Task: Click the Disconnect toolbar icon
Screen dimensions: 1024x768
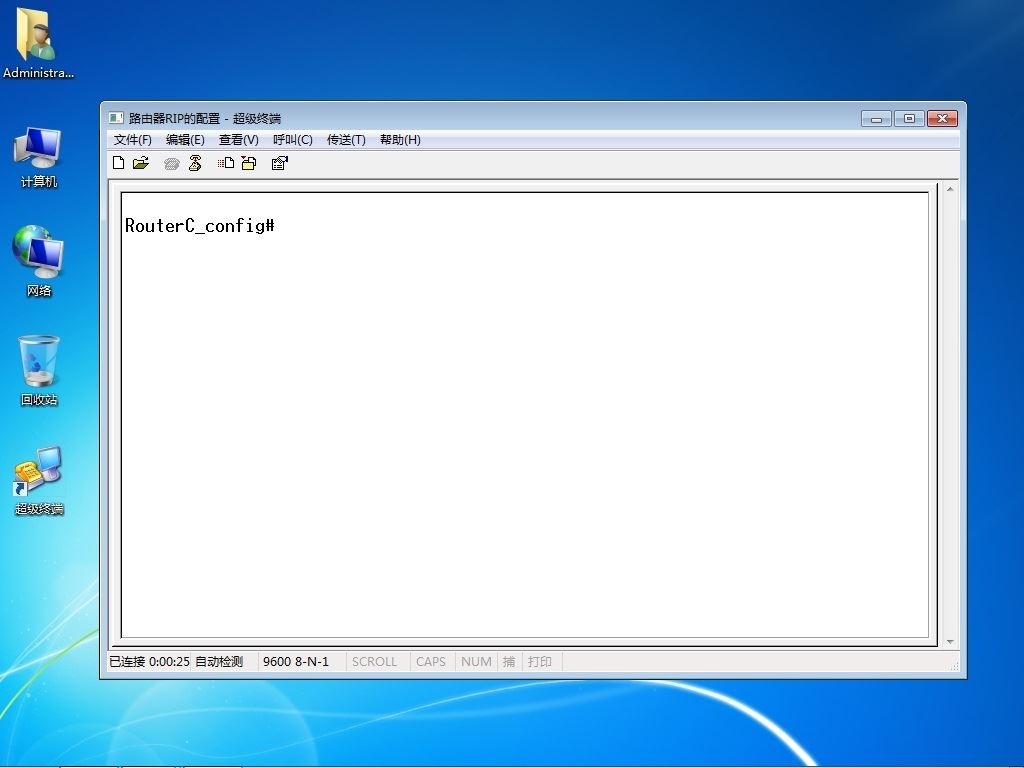Action: pyautogui.click(x=195, y=163)
